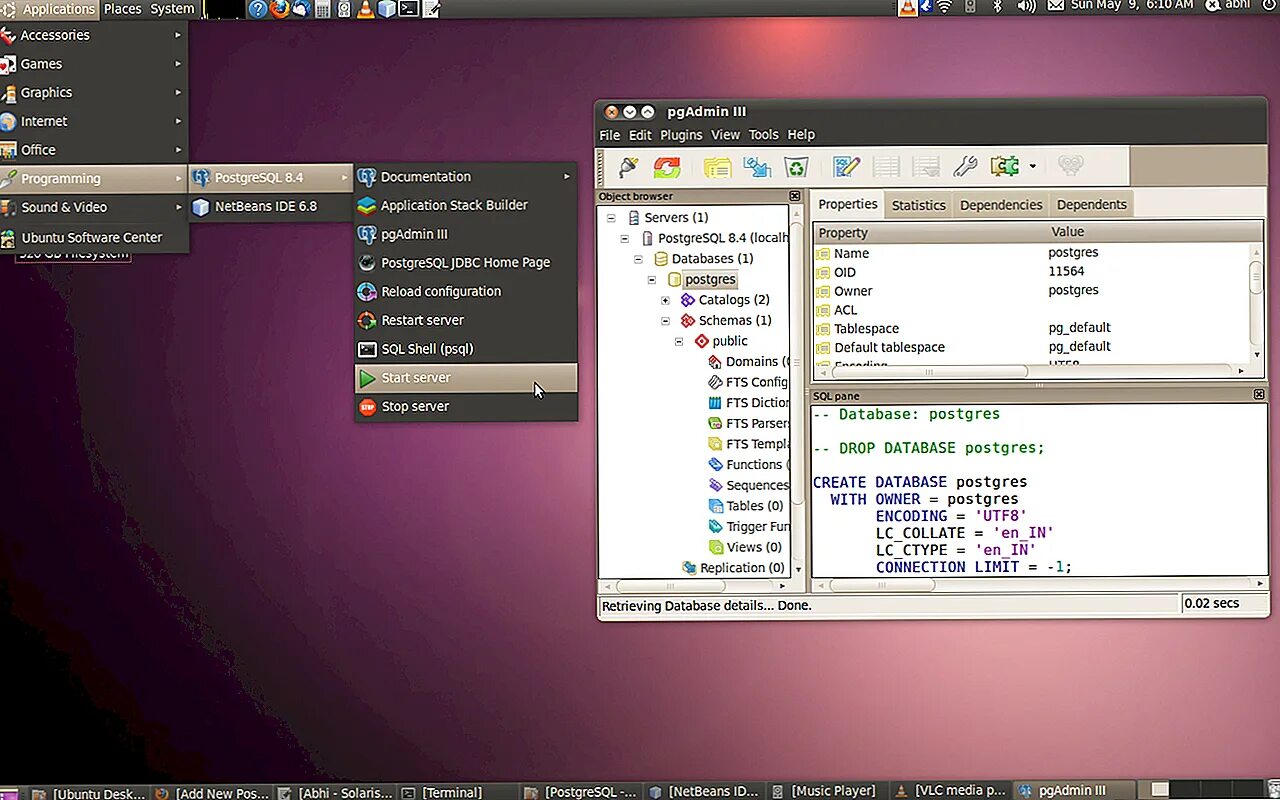Select Functions node in object browser

tap(757, 464)
